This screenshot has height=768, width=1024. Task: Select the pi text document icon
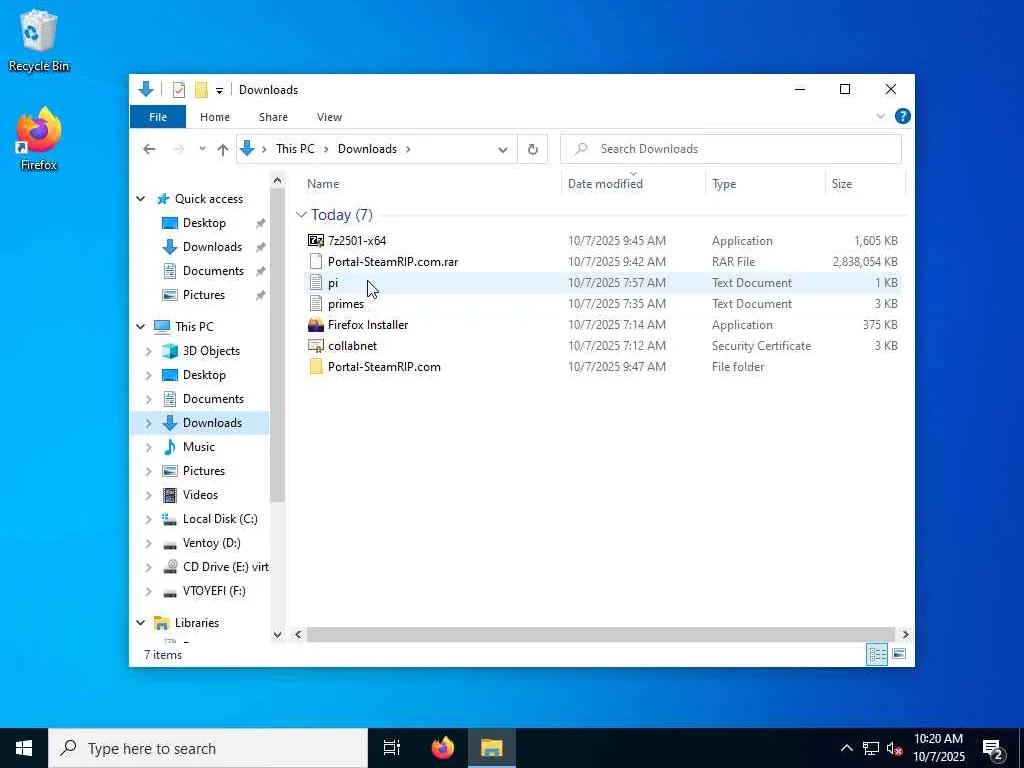[x=315, y=283]
